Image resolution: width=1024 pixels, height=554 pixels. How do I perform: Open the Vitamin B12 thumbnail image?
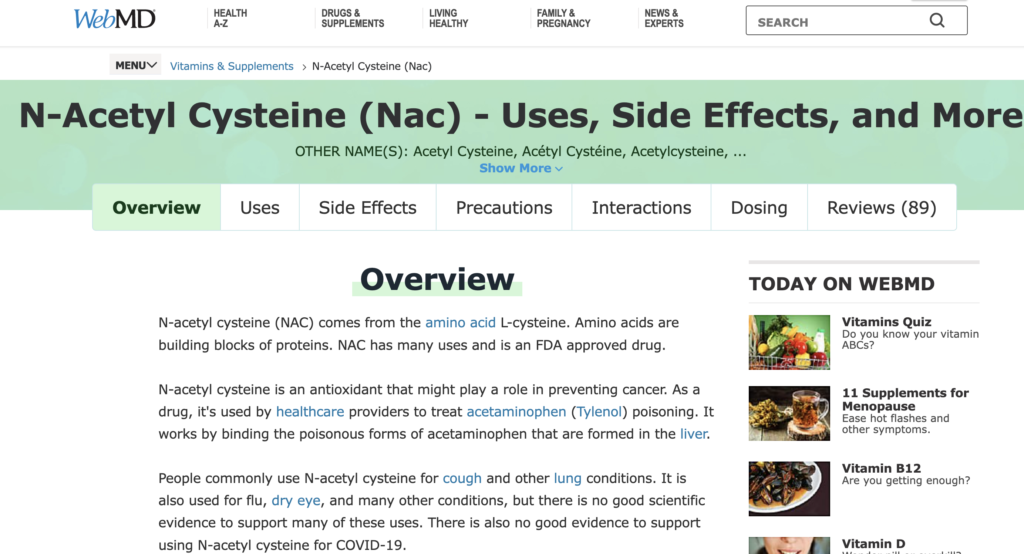789,488
